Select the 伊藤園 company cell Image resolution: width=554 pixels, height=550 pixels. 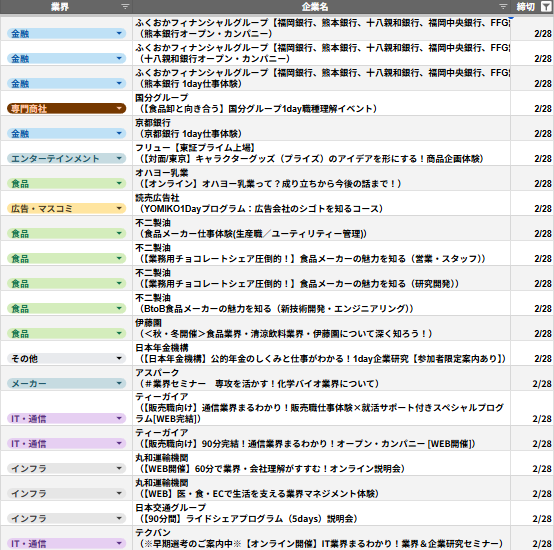322,328
